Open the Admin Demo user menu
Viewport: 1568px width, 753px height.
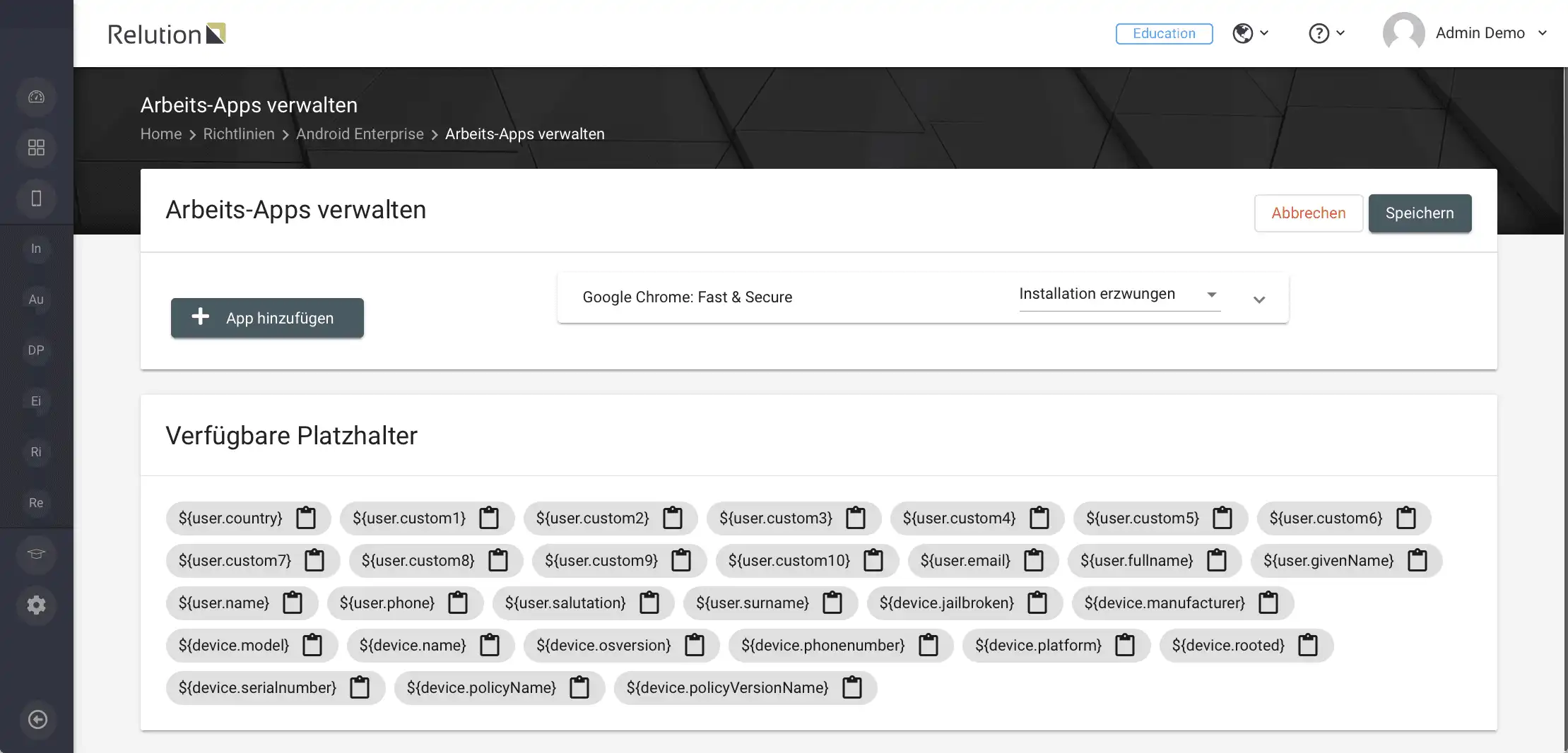1465,33
